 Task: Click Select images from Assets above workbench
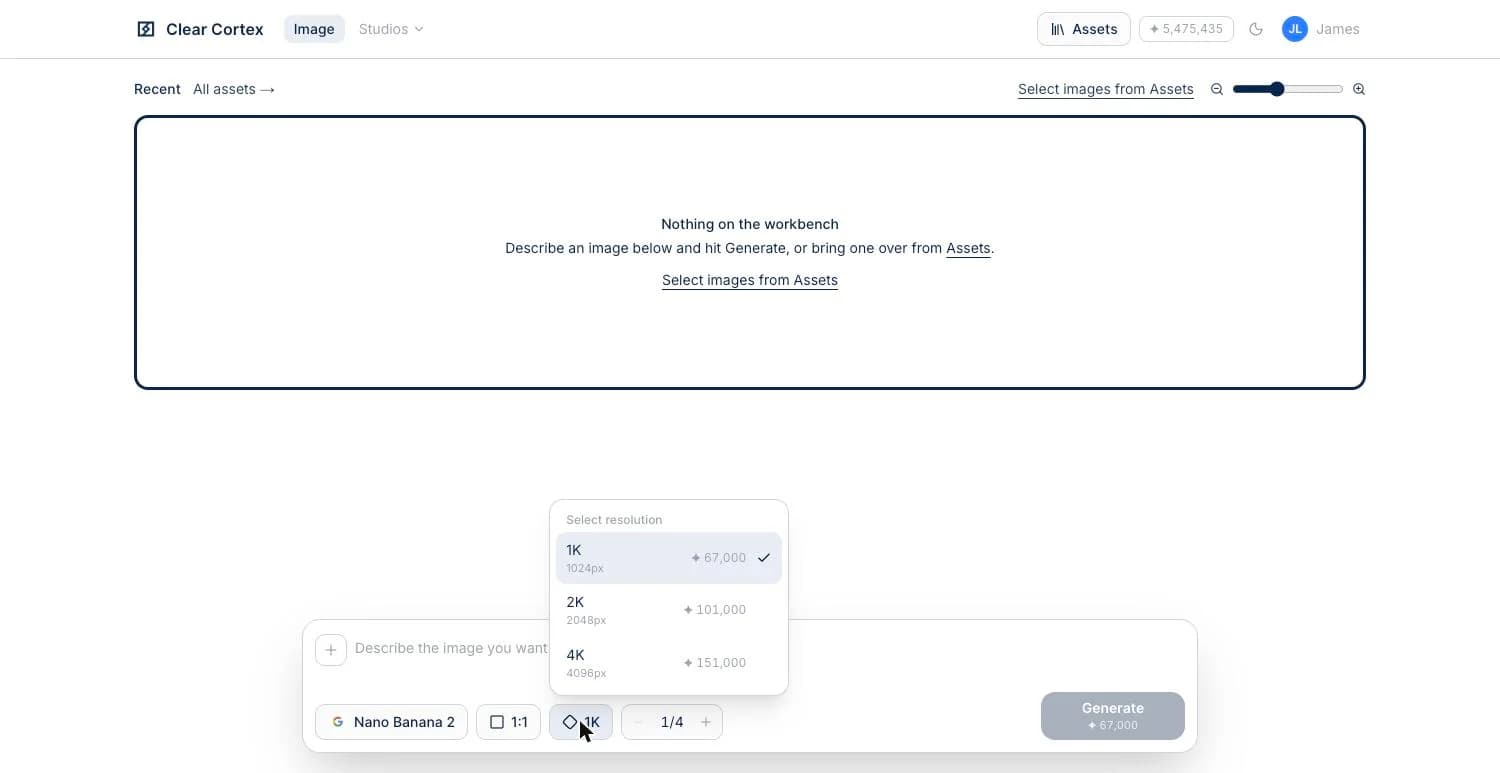[x=1106, y=89]
